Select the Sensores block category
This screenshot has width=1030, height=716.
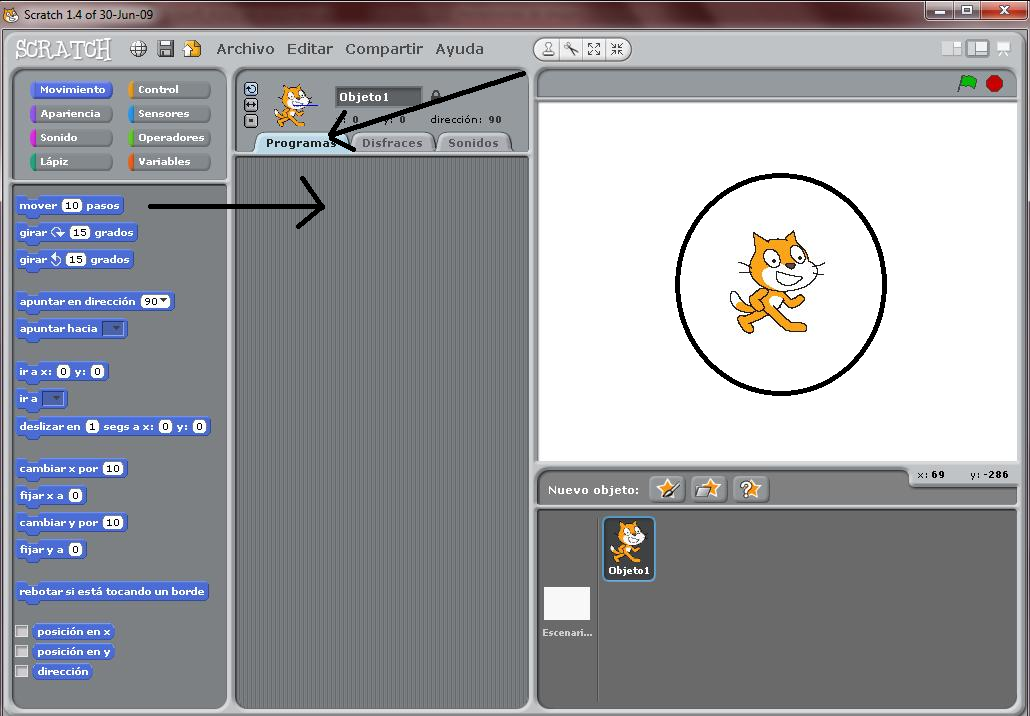[x=169, y=113]
